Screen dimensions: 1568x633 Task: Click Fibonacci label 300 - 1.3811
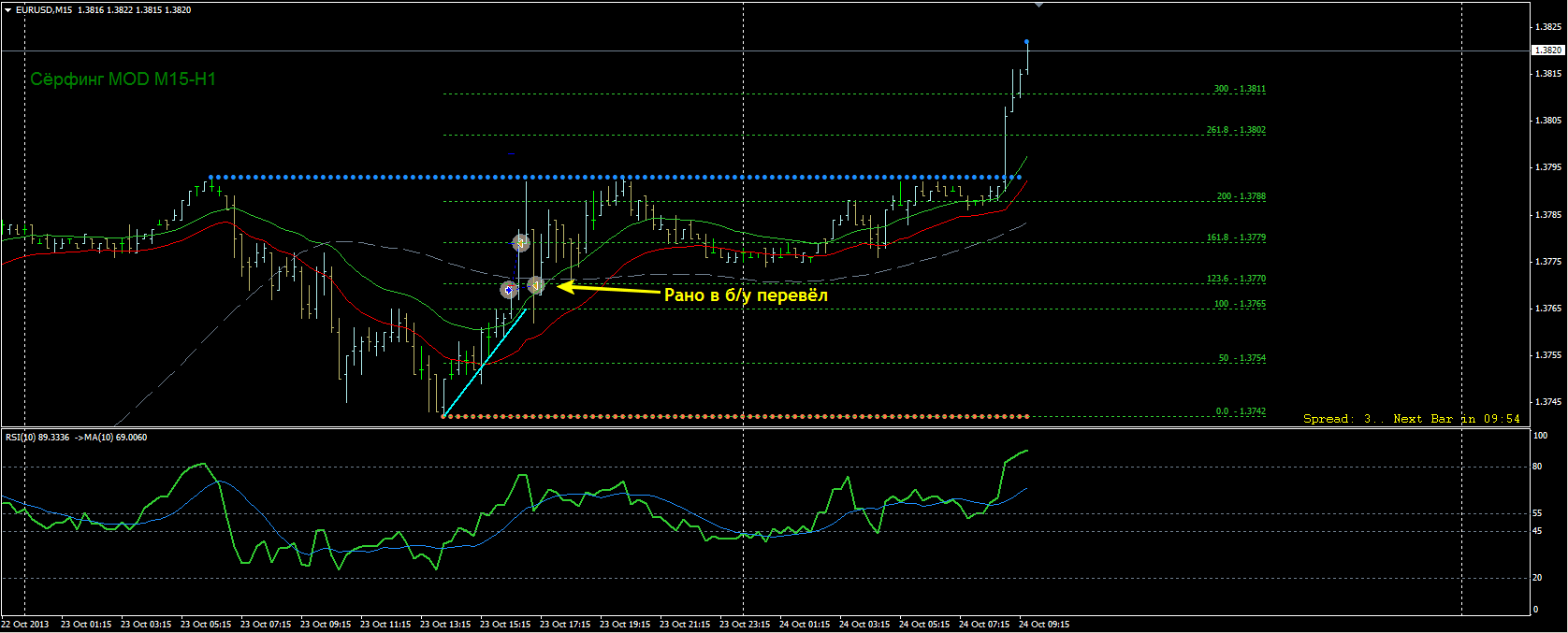tap(1240, 89)
